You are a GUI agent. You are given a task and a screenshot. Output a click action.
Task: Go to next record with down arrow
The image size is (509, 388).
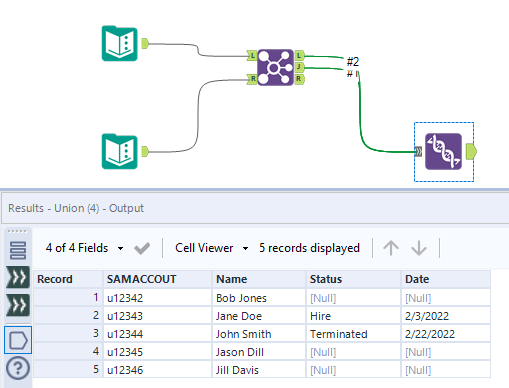[419, 248]
